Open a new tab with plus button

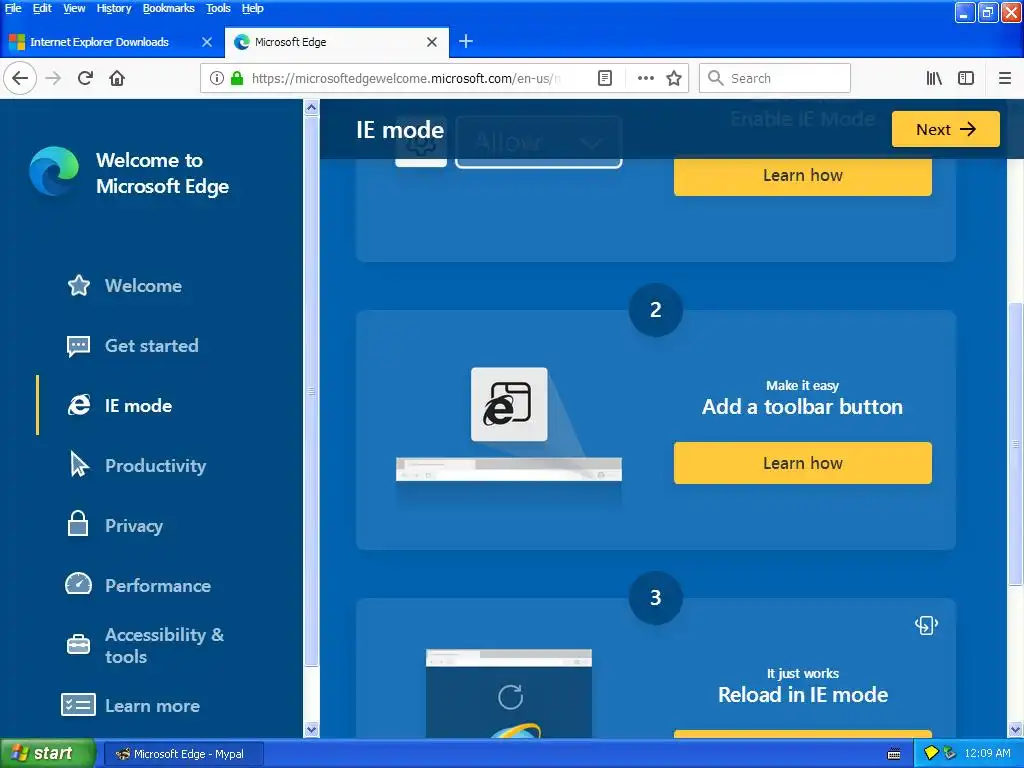466,42
